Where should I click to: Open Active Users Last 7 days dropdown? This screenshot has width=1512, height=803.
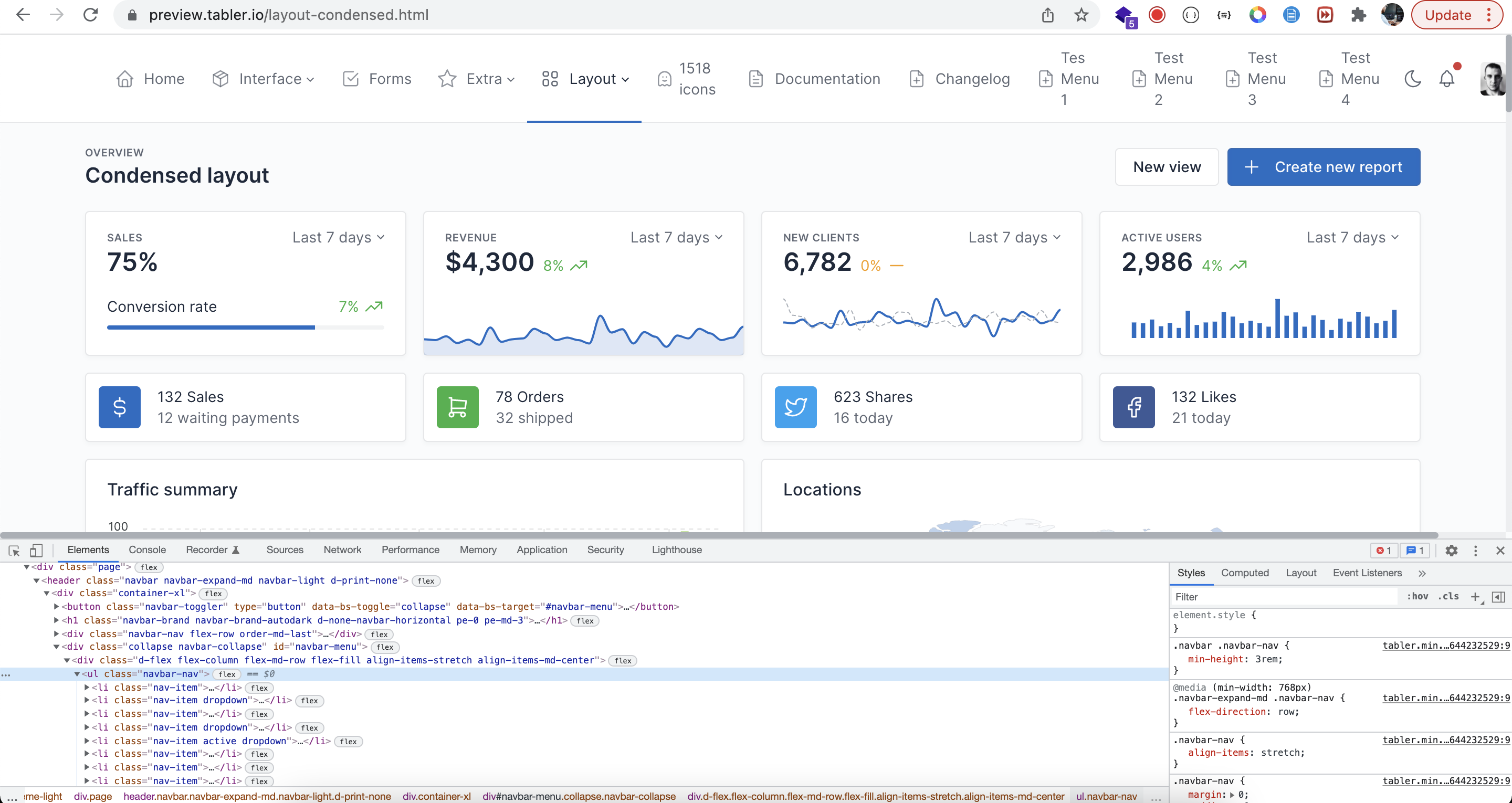[x=1353, y=237]
